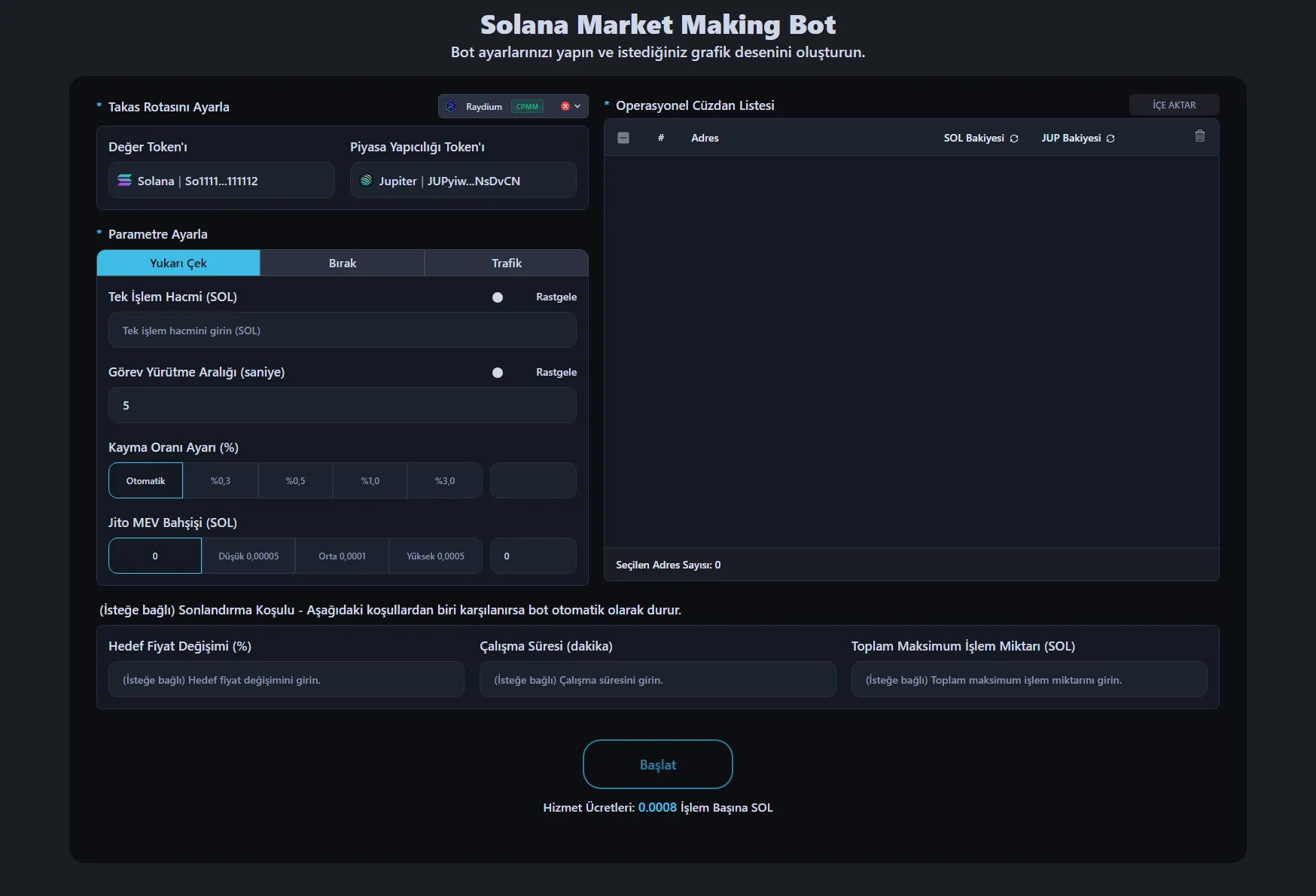Open the Piyasa Yapıcılığı Token'ı selector
Screen dimensions: 1316x896
click(x=463, y=180)
